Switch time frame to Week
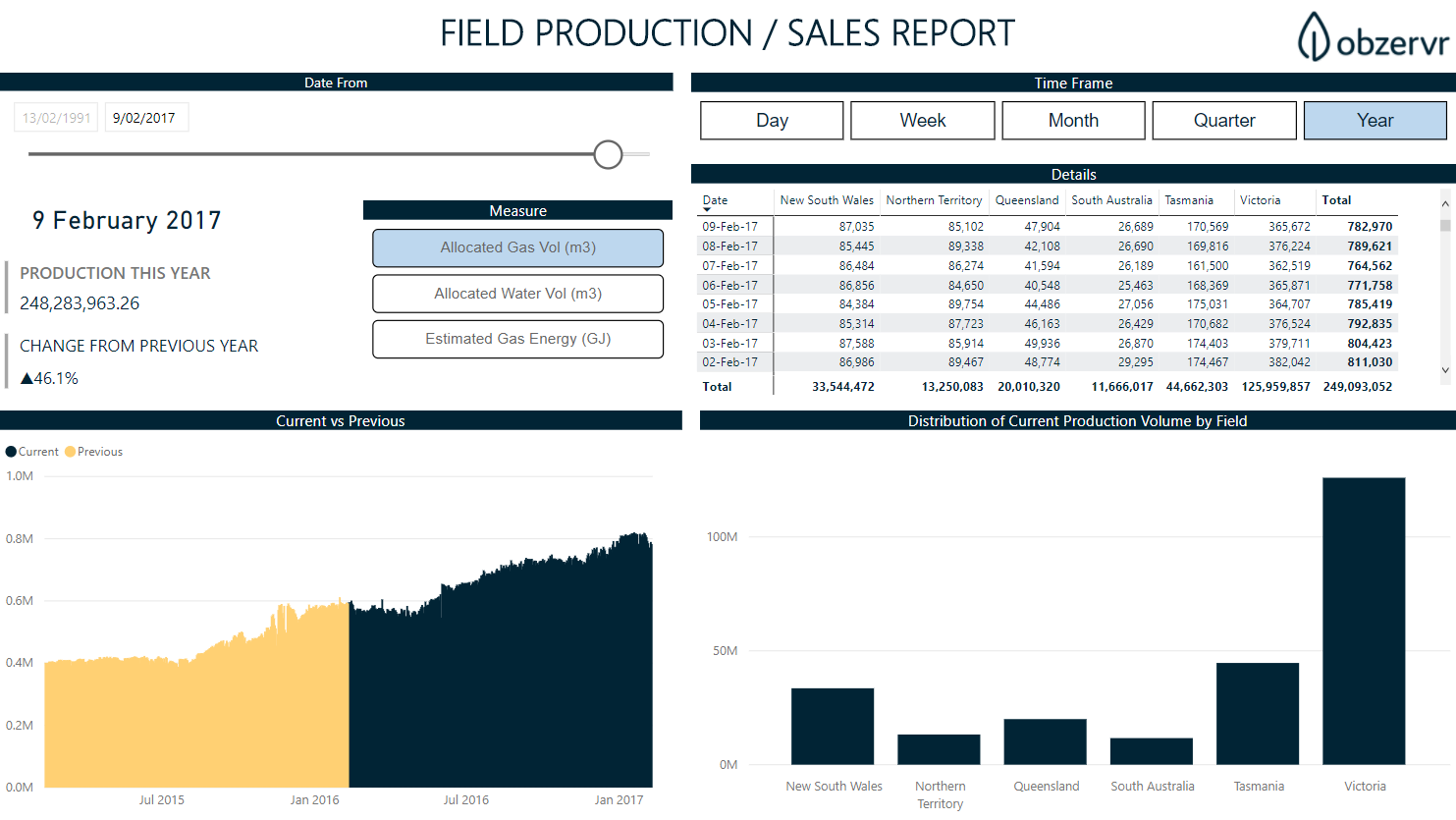This screenshot has height=820, width=1456. [x=923, y=121]
